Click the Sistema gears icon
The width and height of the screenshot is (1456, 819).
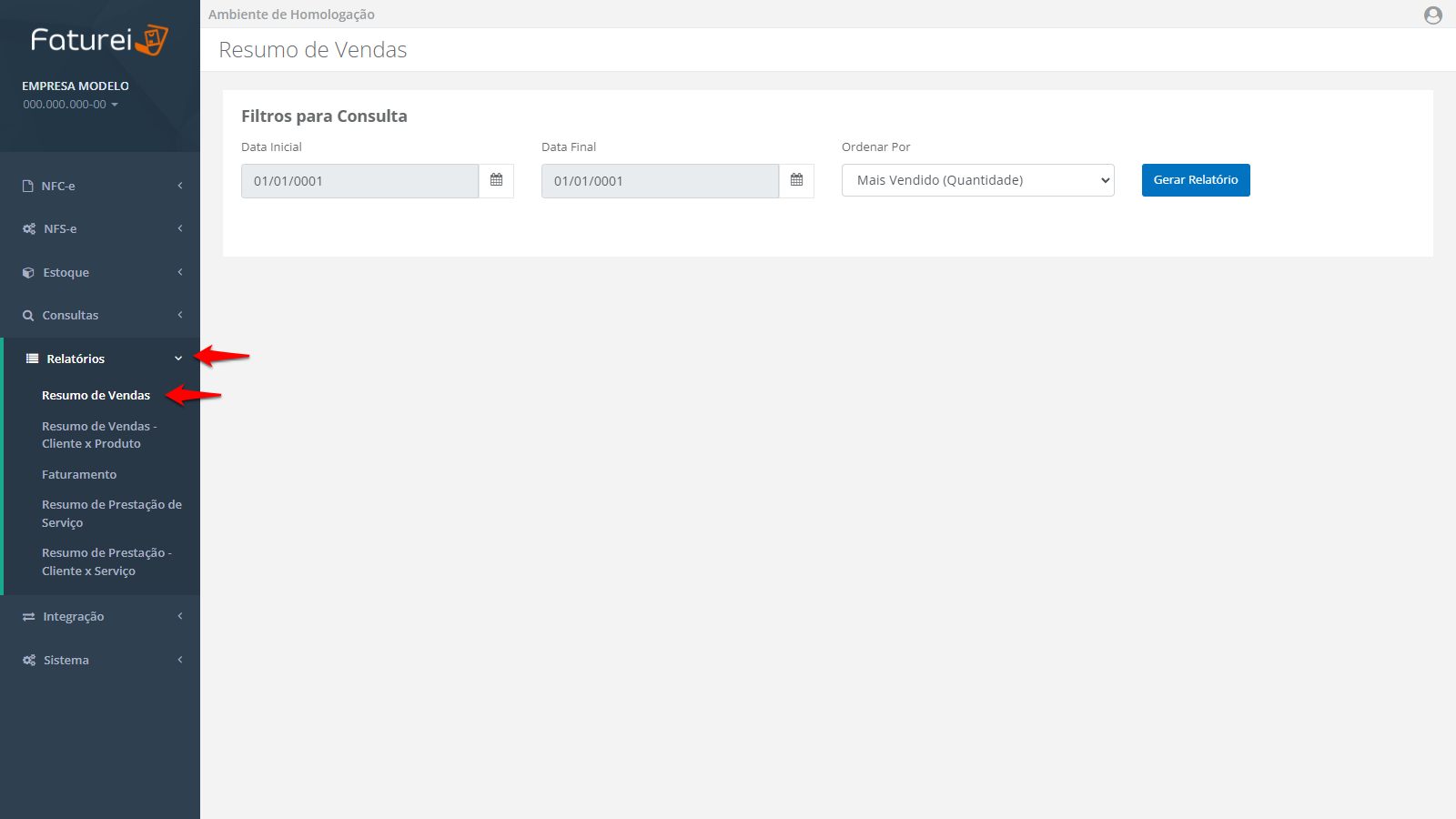tap(29, 661)
